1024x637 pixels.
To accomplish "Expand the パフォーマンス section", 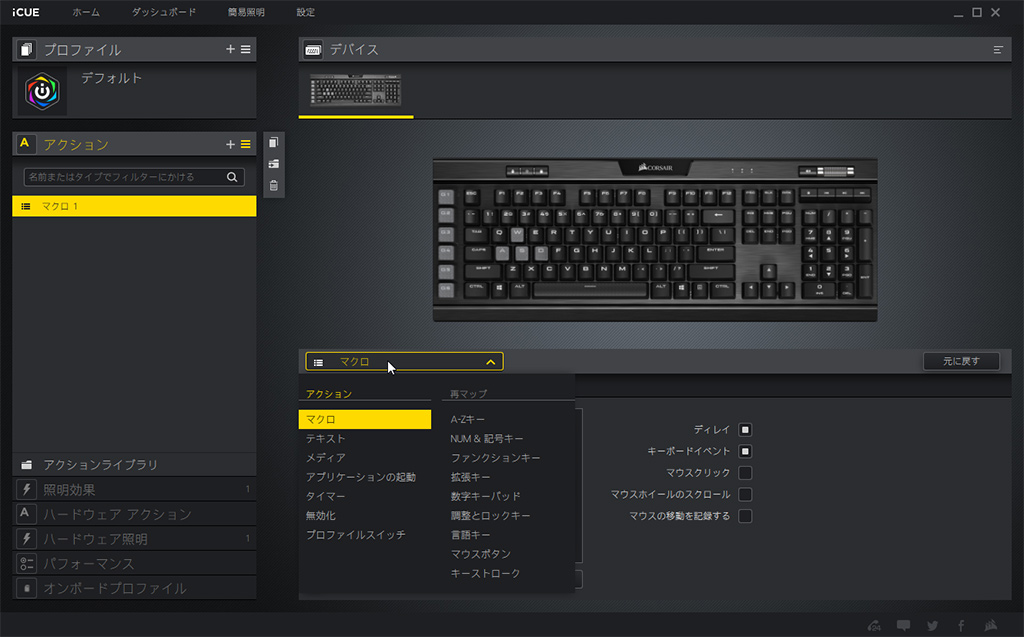I will (134, 563).
